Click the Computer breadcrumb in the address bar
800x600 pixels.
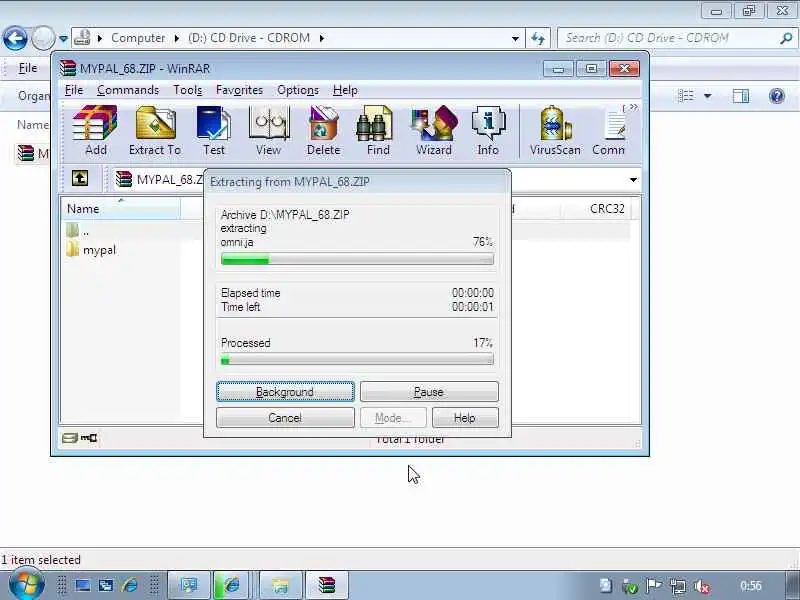coord(138,38)
